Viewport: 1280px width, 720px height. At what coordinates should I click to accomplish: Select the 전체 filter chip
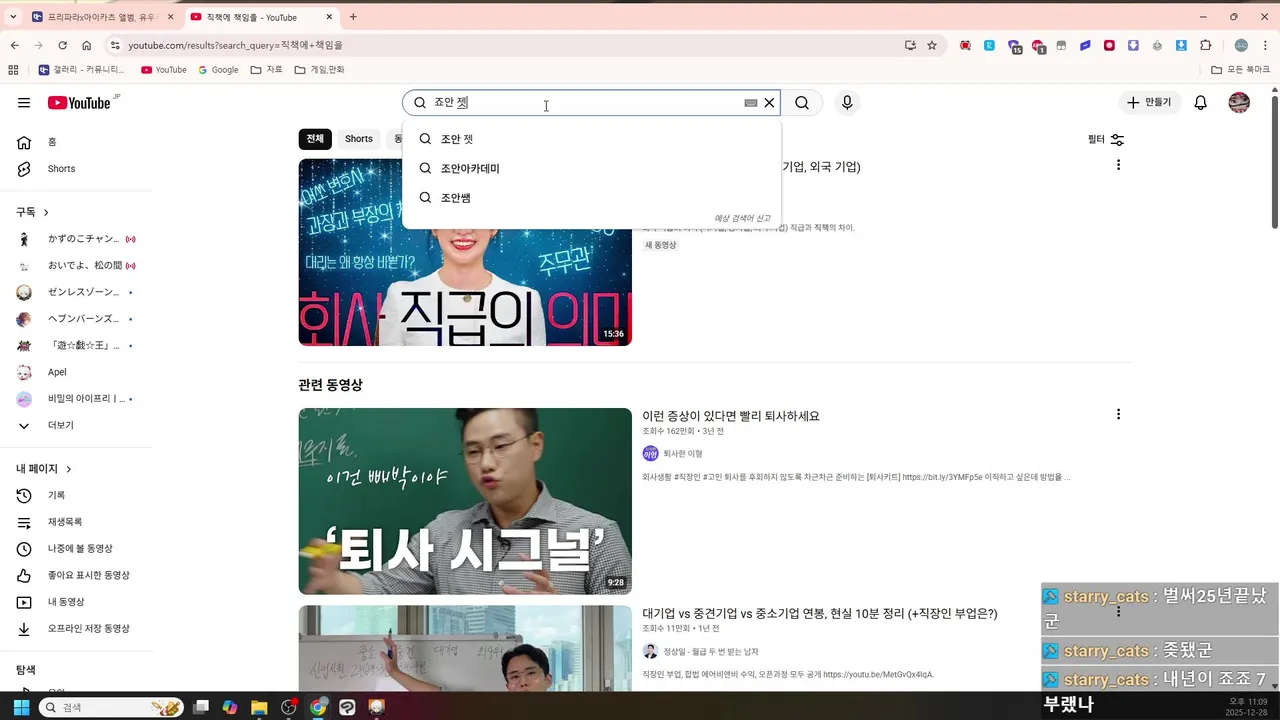click(315, 139)
